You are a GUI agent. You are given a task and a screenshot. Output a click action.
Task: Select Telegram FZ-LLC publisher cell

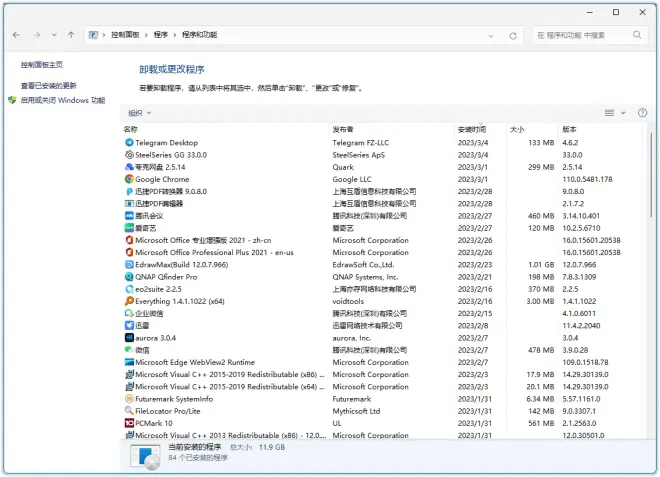click(361, 143)
